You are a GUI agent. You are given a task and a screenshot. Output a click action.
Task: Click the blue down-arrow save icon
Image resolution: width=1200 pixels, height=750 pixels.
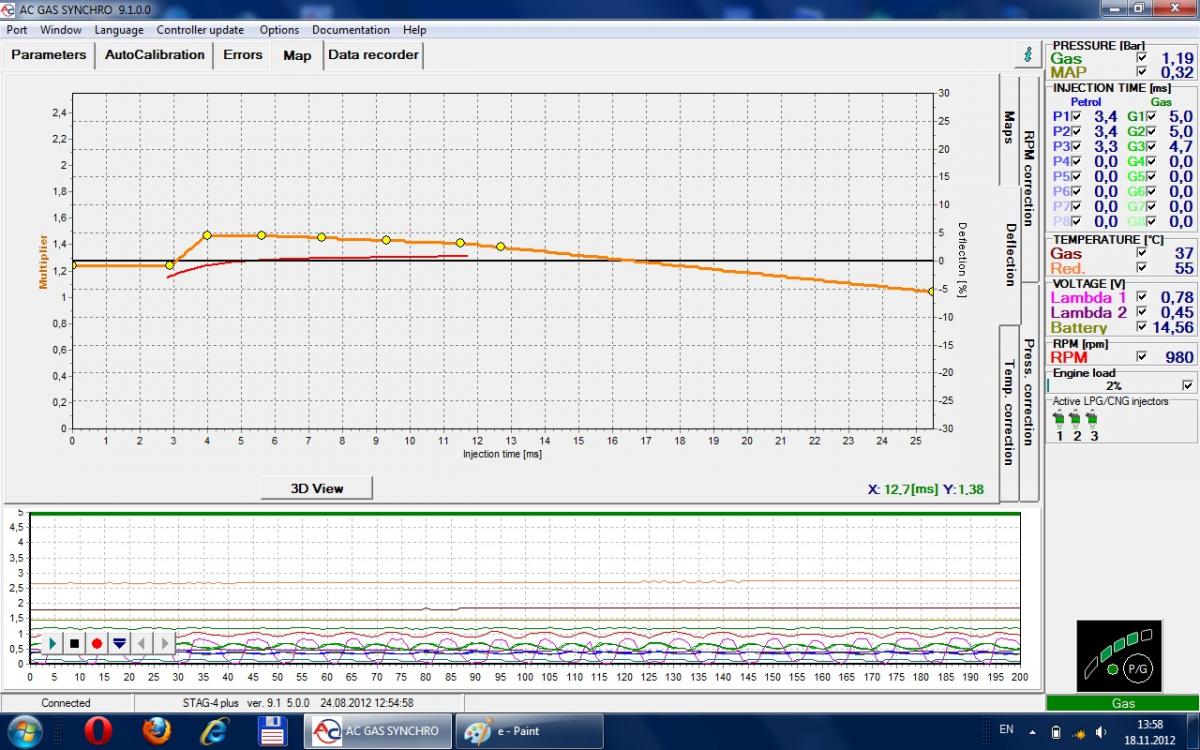pos(119,643)
